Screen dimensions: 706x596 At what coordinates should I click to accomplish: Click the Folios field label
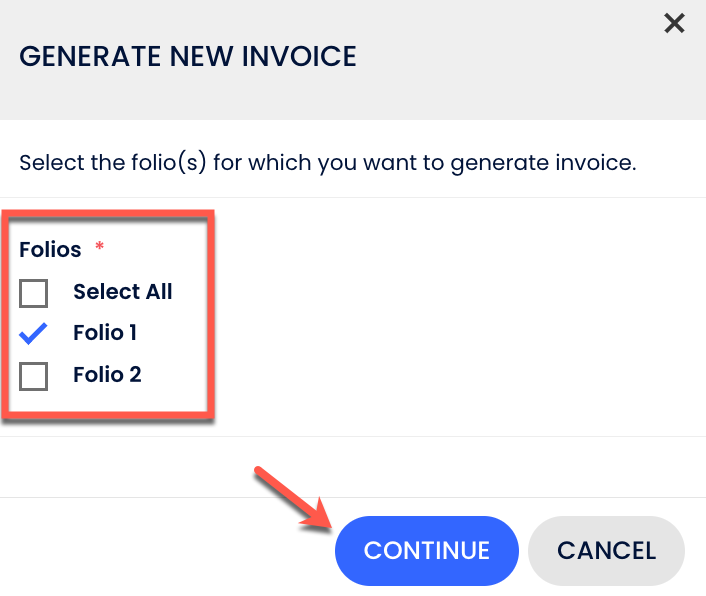pos(50,250)
